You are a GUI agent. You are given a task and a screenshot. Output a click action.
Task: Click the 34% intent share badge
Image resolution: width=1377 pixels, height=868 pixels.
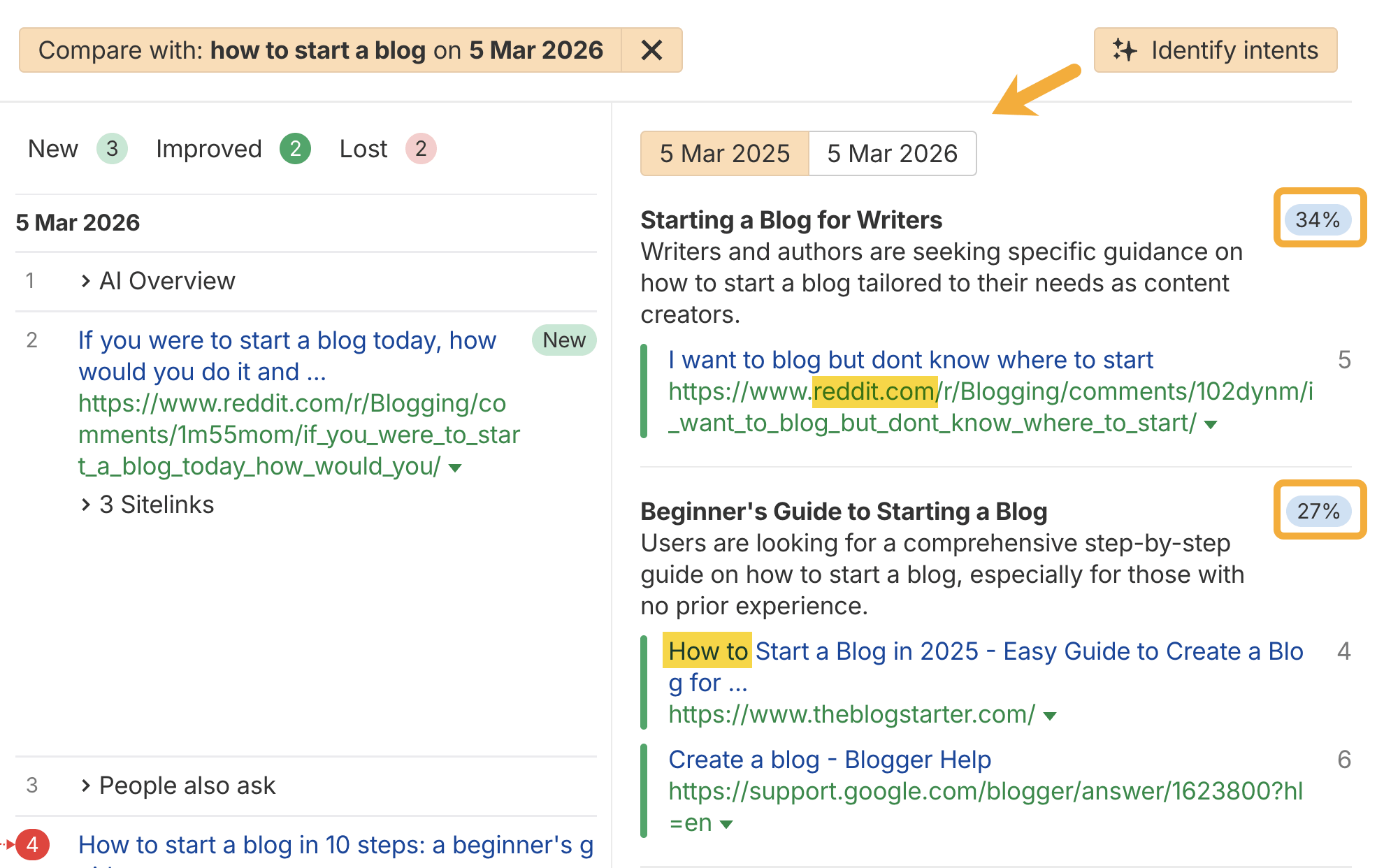coord(1318,219)
